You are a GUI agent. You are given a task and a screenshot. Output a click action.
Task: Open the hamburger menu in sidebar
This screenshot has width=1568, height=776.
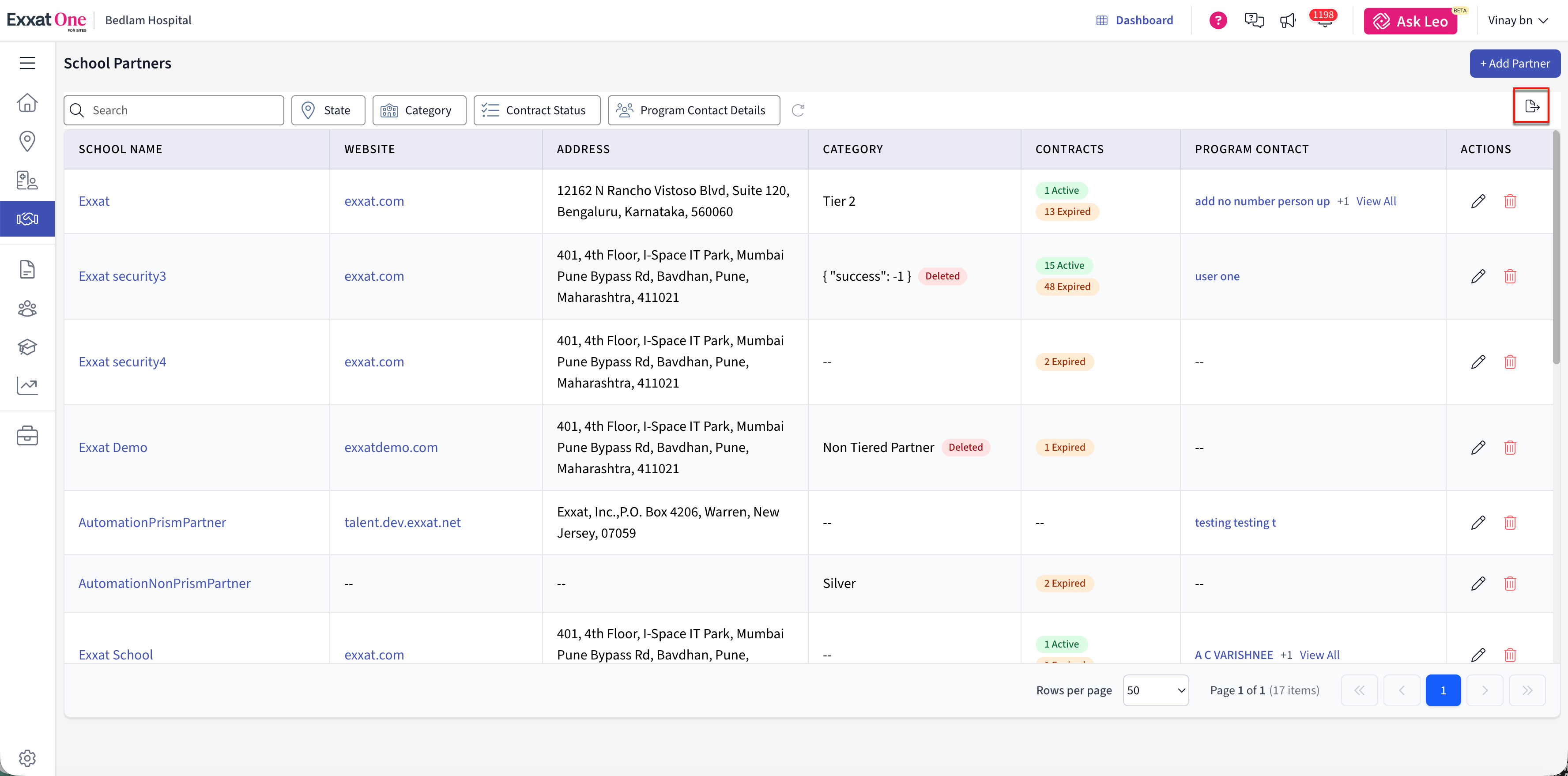point(27,63)
